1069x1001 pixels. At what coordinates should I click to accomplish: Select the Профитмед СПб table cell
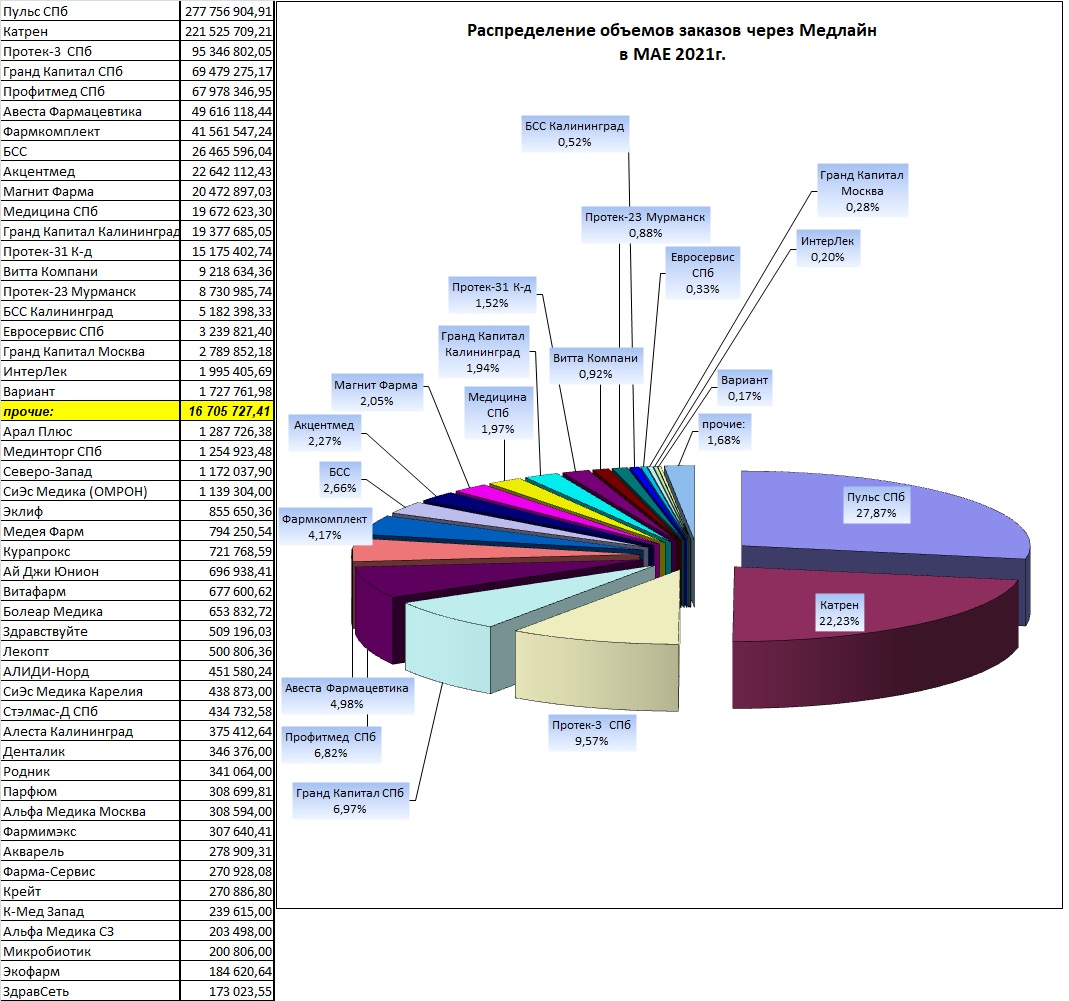tap(90, 91)
